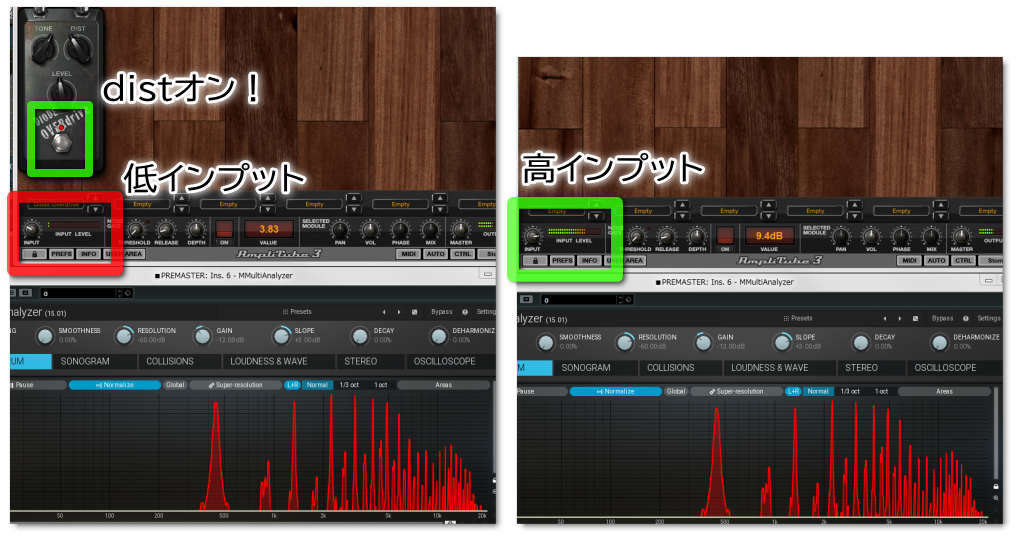
Task: Open INFO in the left AmpliTube
Action: pos(88,254)
